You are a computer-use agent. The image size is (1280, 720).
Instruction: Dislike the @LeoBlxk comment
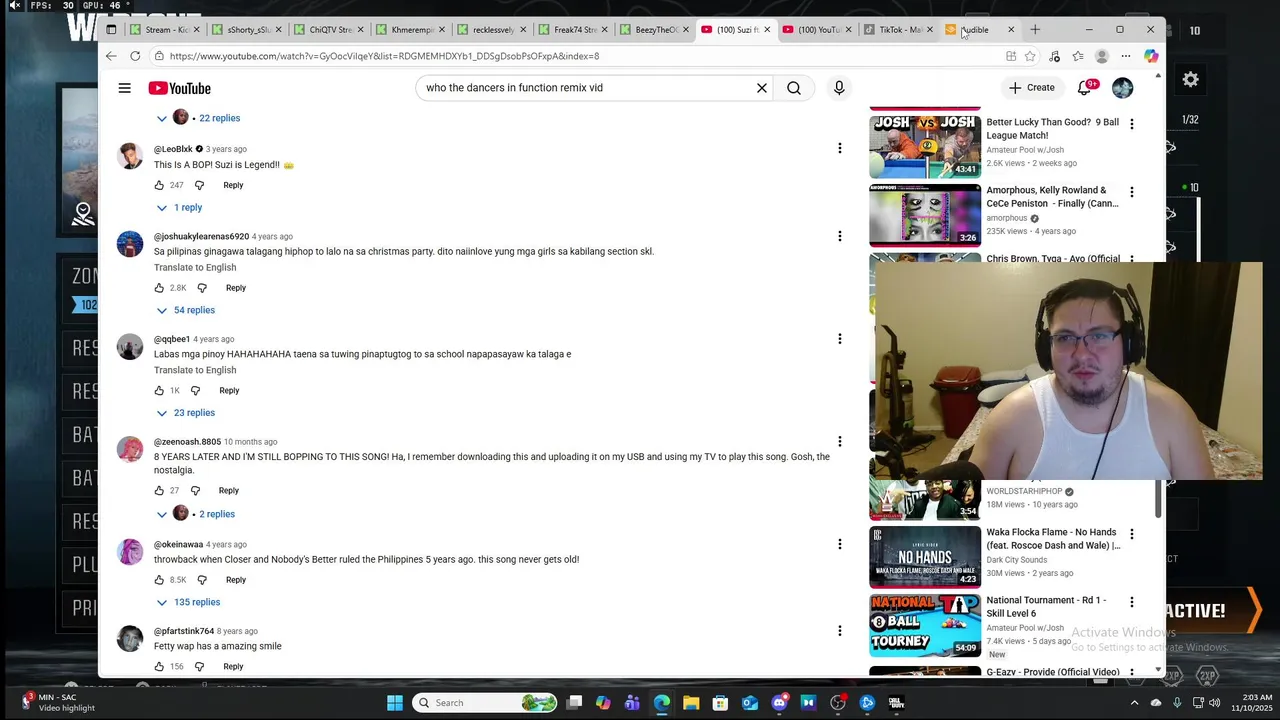(x=199, y=185)
